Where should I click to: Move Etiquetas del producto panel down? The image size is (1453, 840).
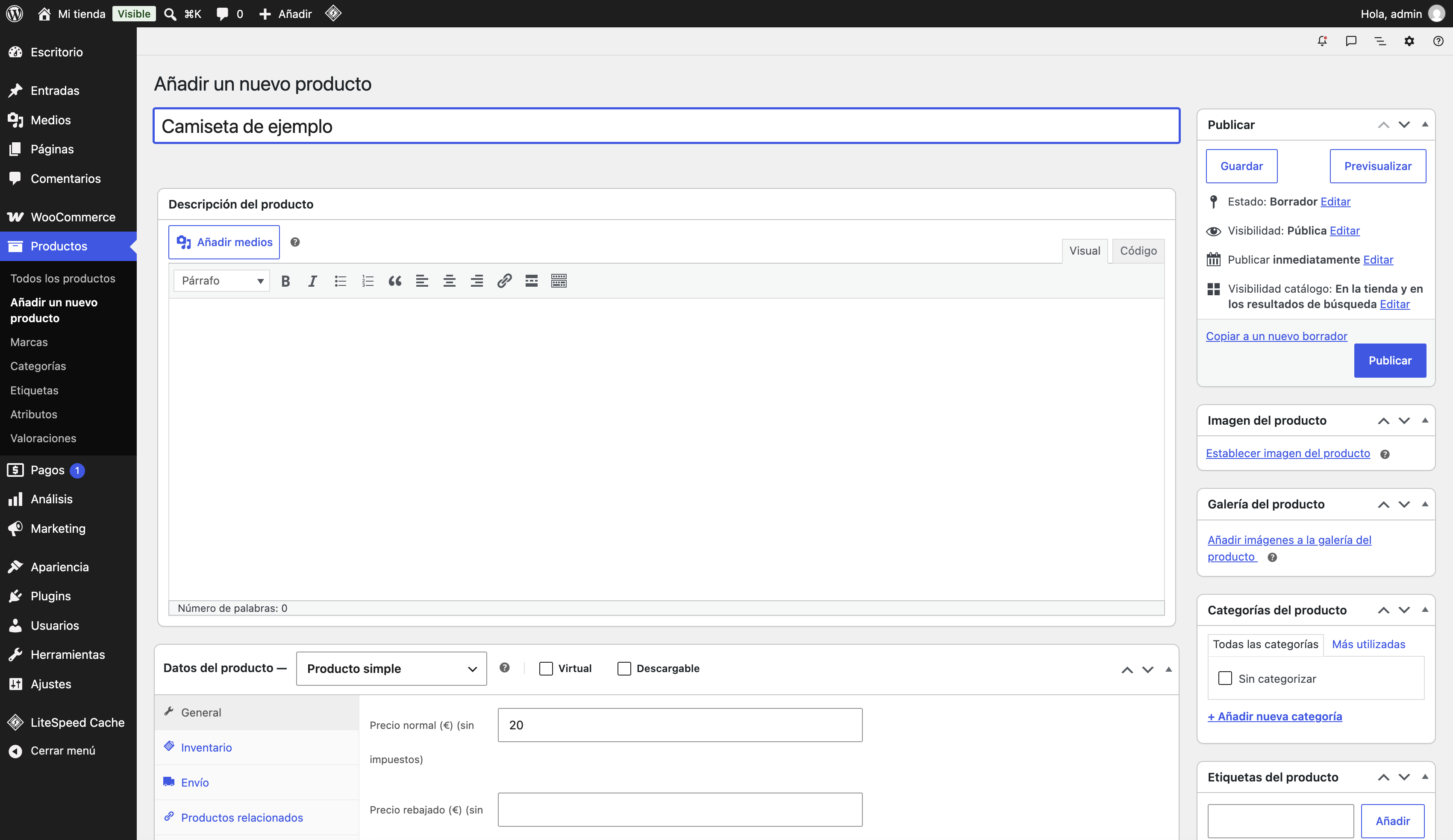pyautogui.click(x=1404, y=777)
